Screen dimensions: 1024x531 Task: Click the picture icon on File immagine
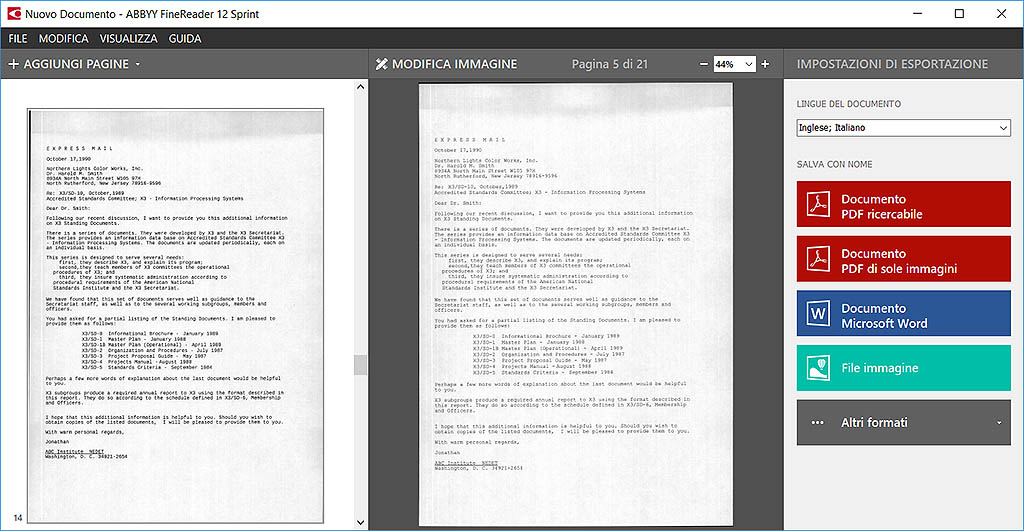[820, 368]
